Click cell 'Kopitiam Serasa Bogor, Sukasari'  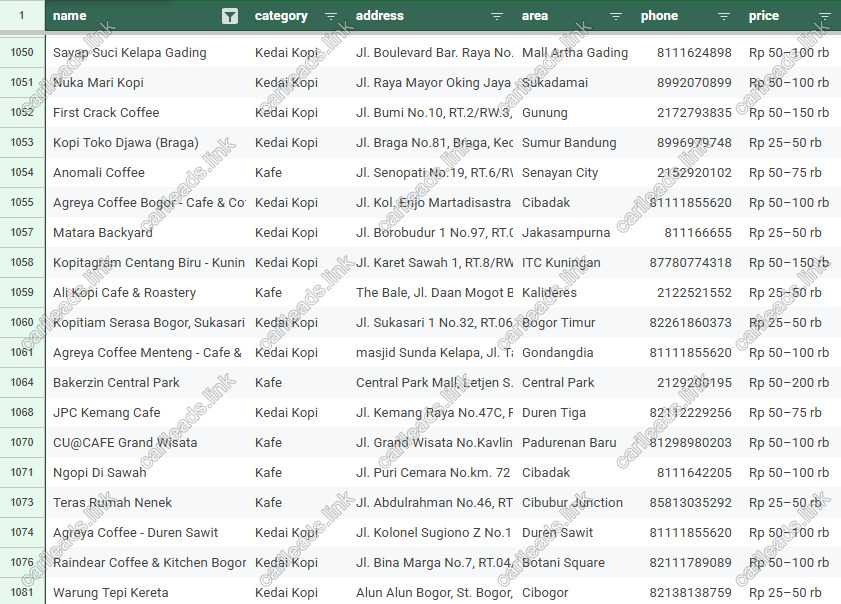point(146,323)
